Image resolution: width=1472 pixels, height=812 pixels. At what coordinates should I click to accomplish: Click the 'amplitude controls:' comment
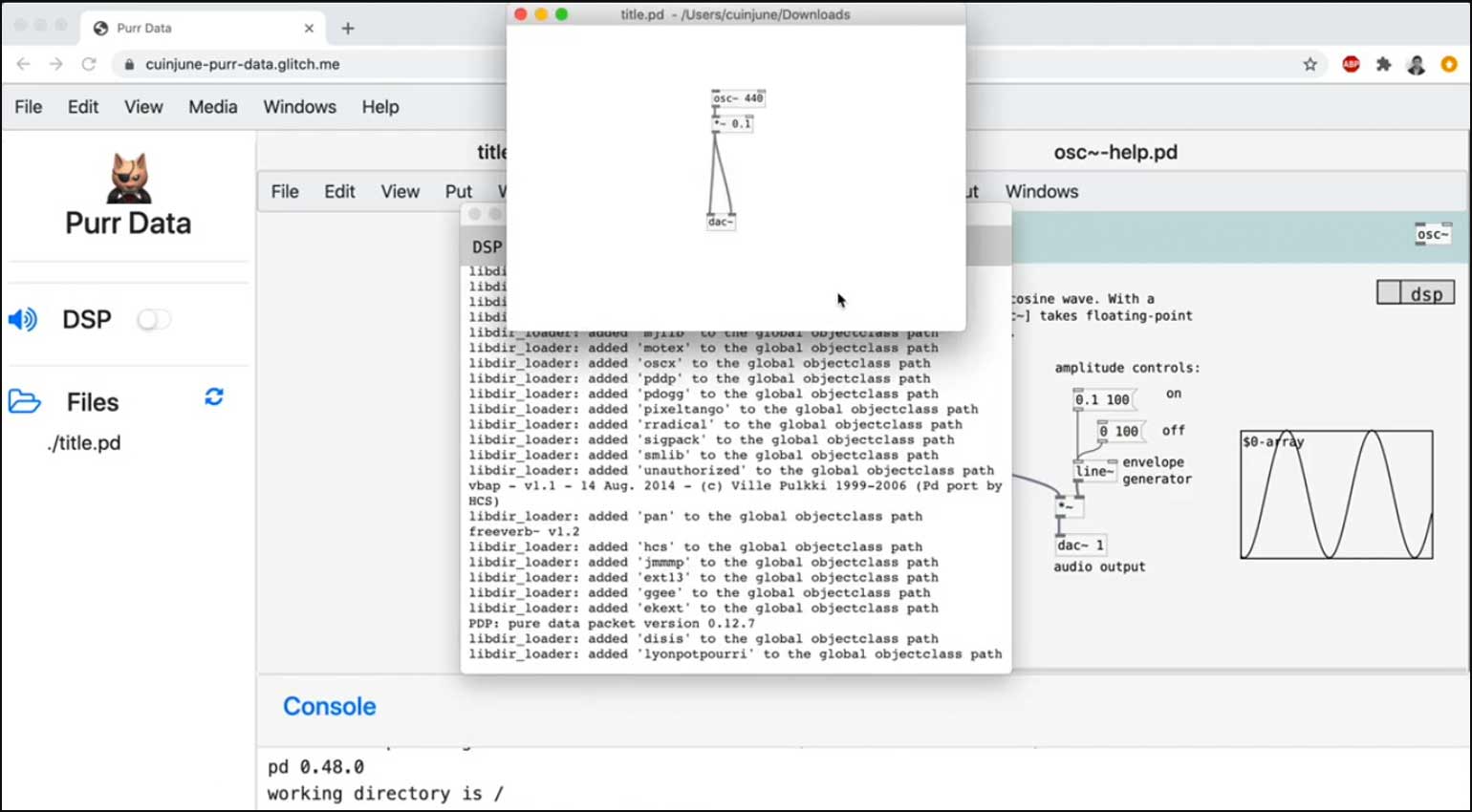tap(1127, 368)
